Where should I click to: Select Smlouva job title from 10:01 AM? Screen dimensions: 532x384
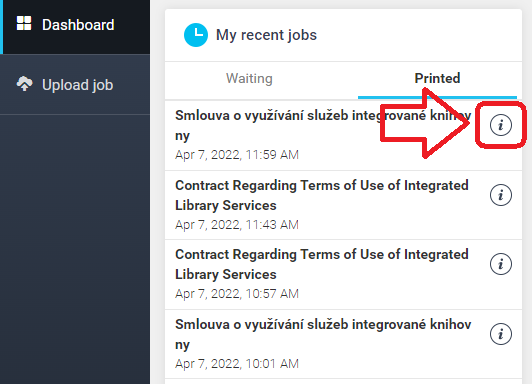coord(323,334)
